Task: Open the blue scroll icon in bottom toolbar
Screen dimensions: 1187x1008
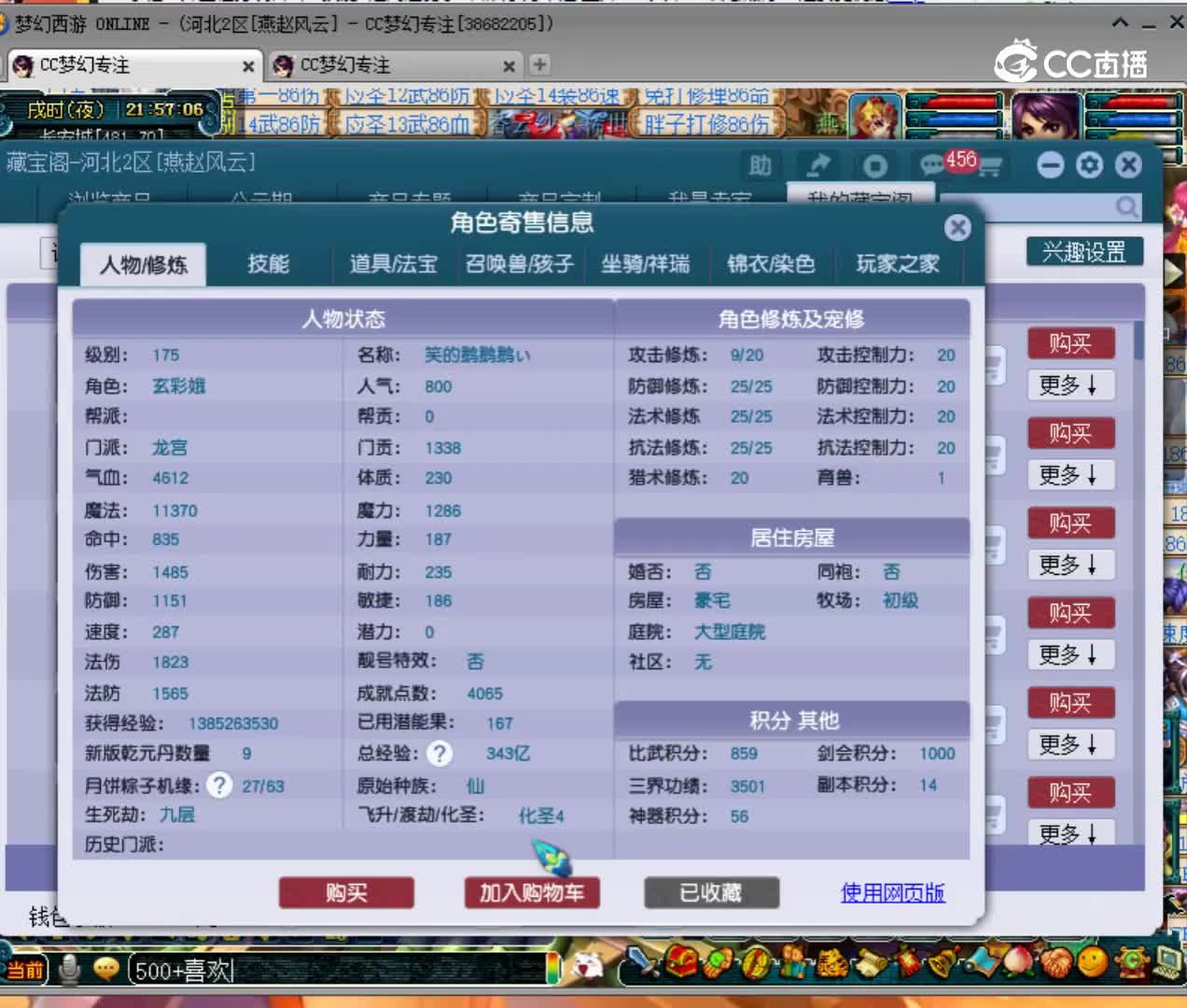Action: 982,963
